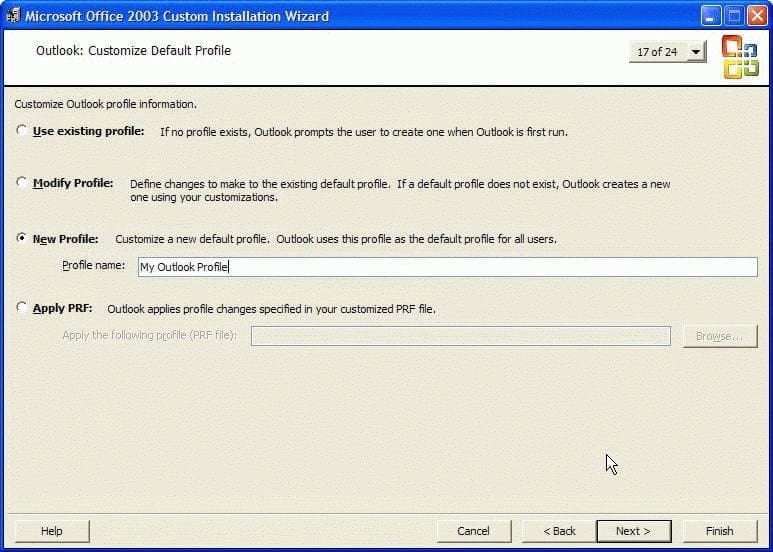Minimize the Custom Installation Wizard window
The image size is (773, 552).
[x=710, y=16]
